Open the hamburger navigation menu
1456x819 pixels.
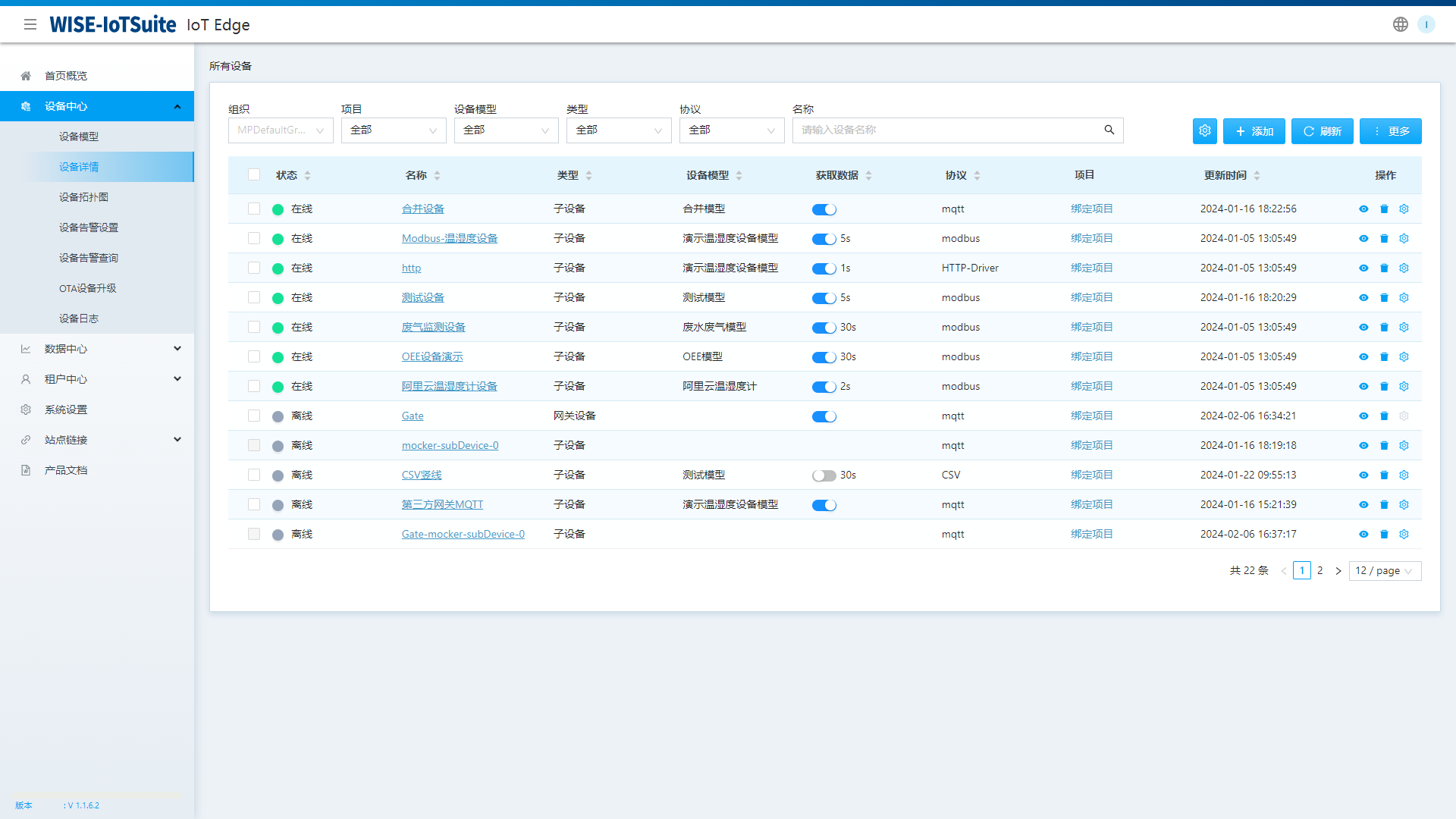(x=30, y=24)
